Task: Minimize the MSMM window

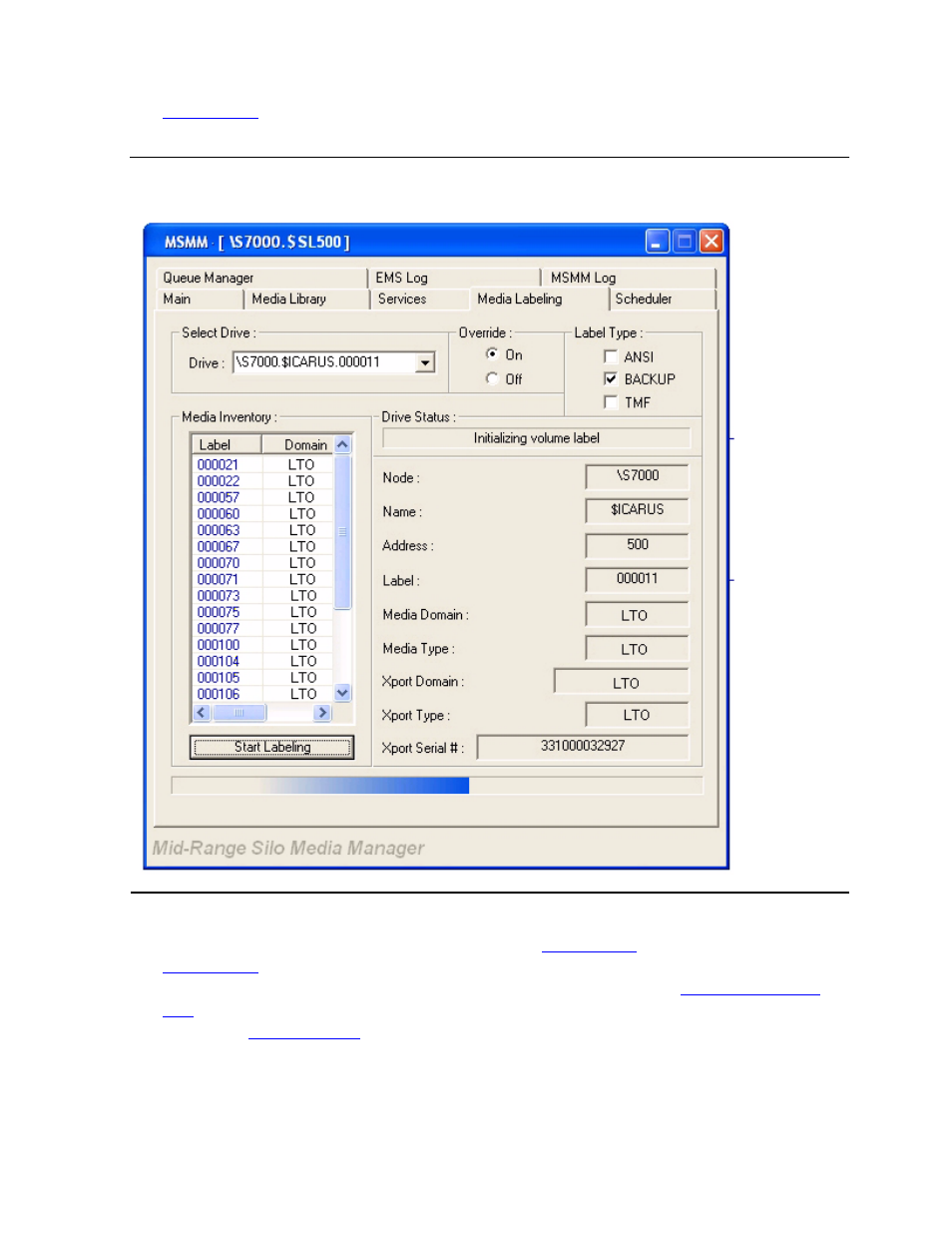Action: pyautogui.click(x=657, y=242)
